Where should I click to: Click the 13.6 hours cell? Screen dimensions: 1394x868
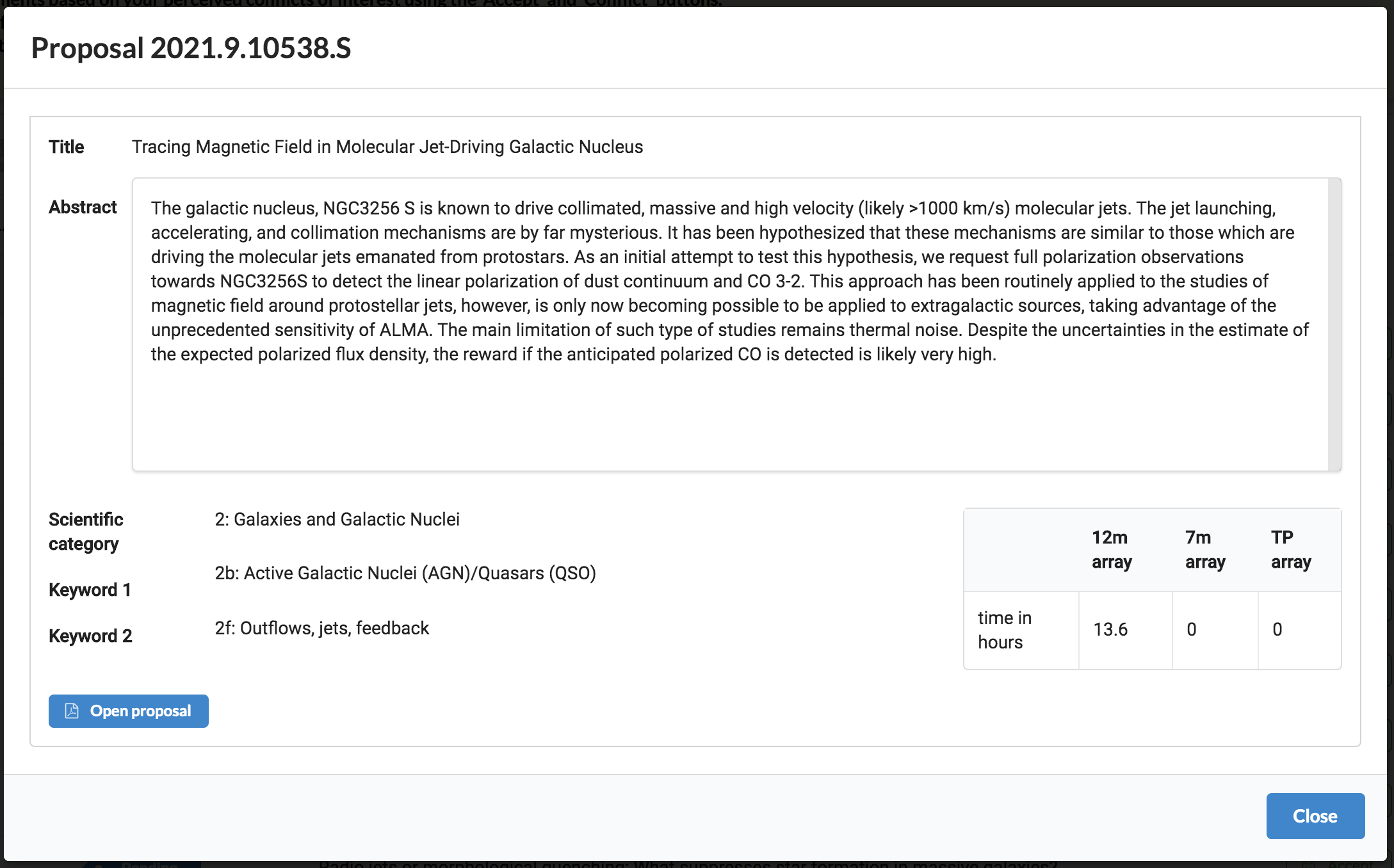click(1110, 630)
